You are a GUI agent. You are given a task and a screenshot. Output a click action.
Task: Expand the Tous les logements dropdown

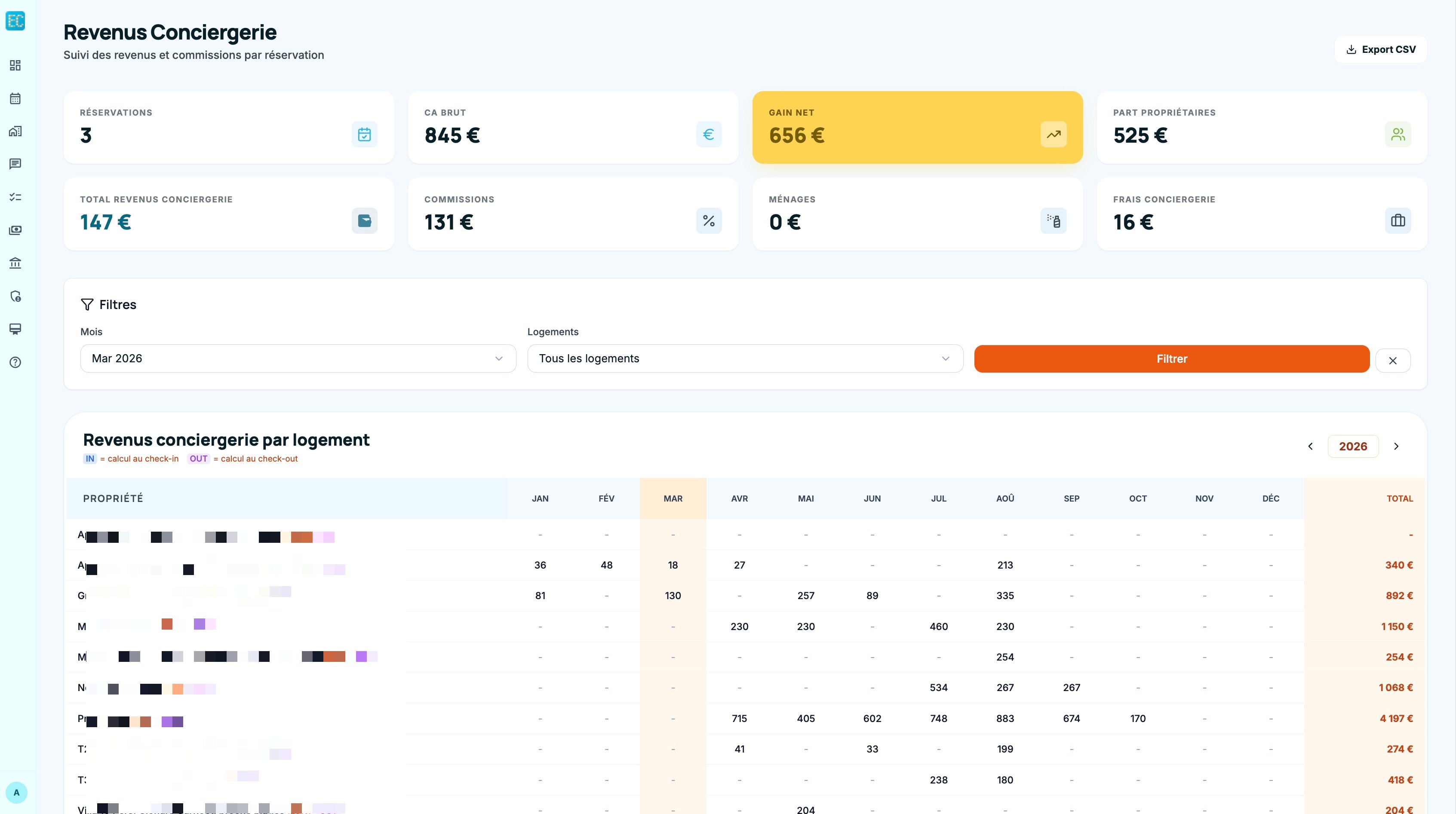pyautogui.click(x=744, y=359)
